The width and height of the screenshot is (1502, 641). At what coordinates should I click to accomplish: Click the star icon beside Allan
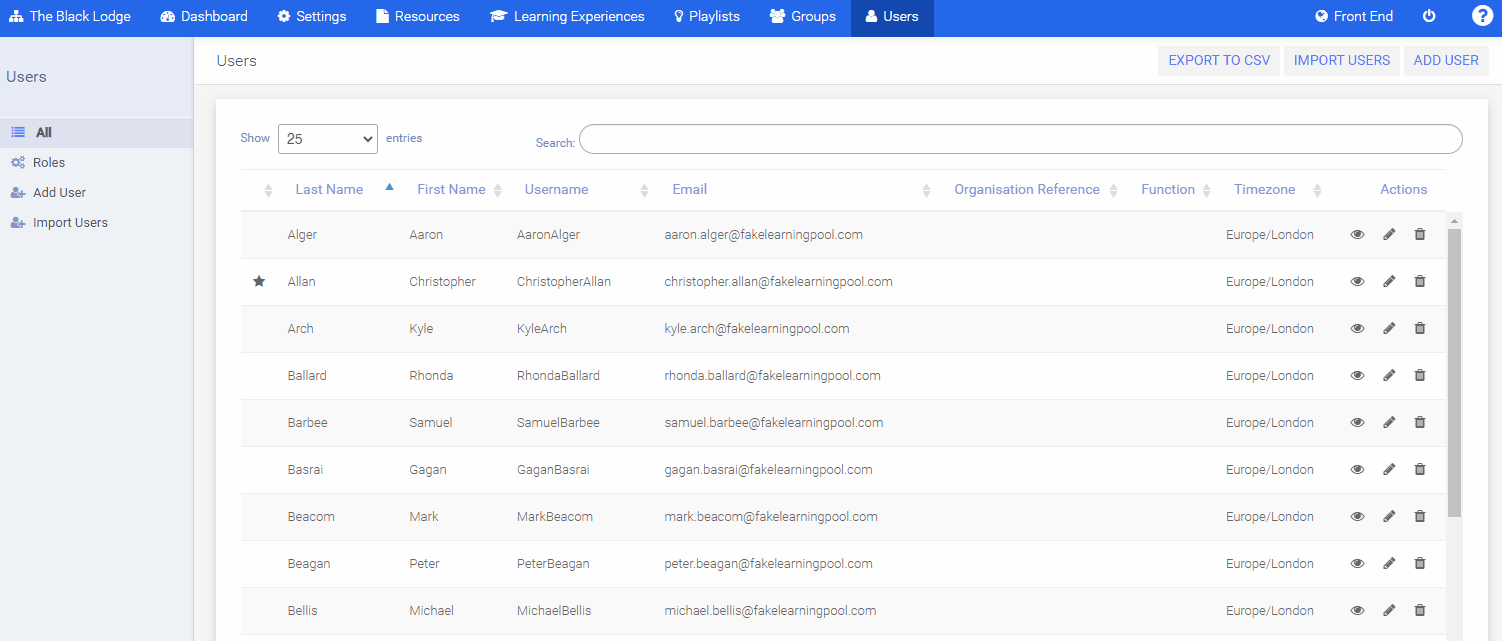pyautogui.click(x=259, y=282)
